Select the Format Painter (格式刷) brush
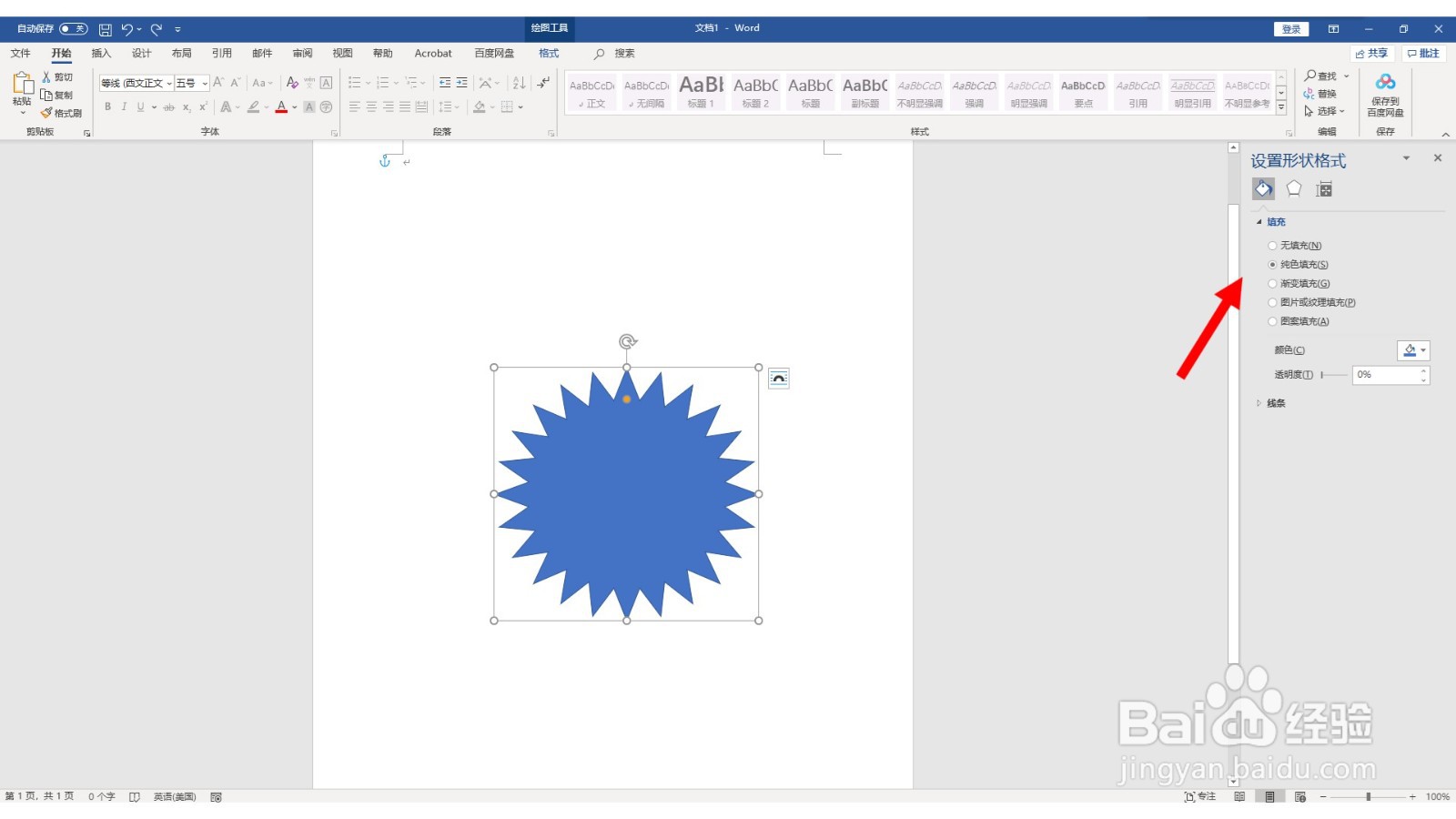This screenshot has height=819, width=1456. [x=46, y=113]
